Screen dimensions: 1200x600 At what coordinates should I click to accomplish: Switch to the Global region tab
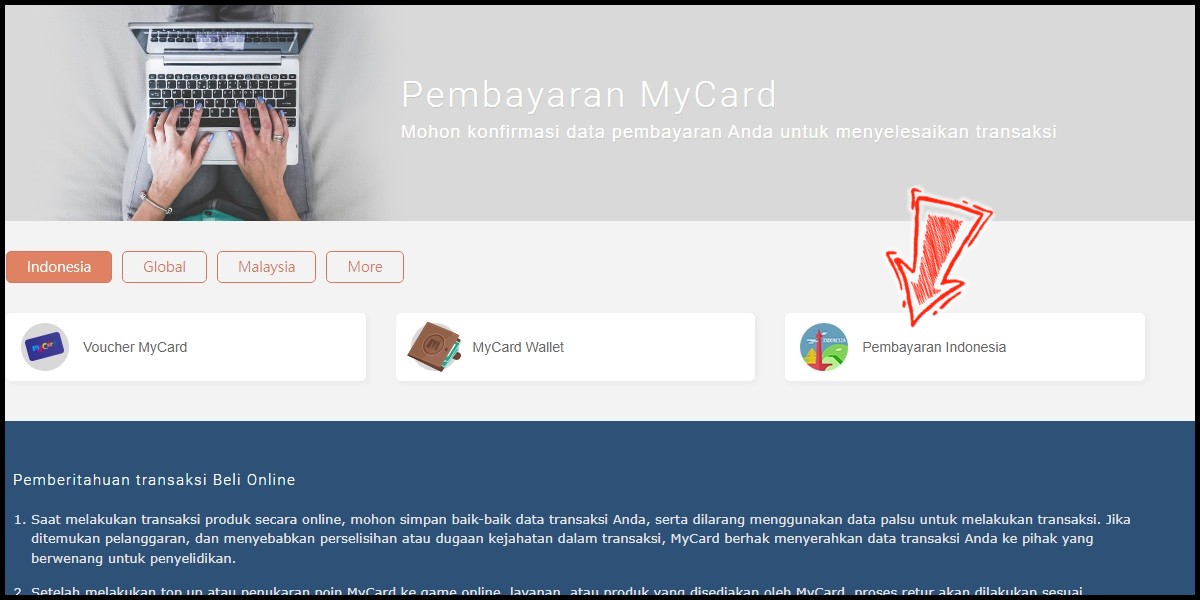coord(164,267)
